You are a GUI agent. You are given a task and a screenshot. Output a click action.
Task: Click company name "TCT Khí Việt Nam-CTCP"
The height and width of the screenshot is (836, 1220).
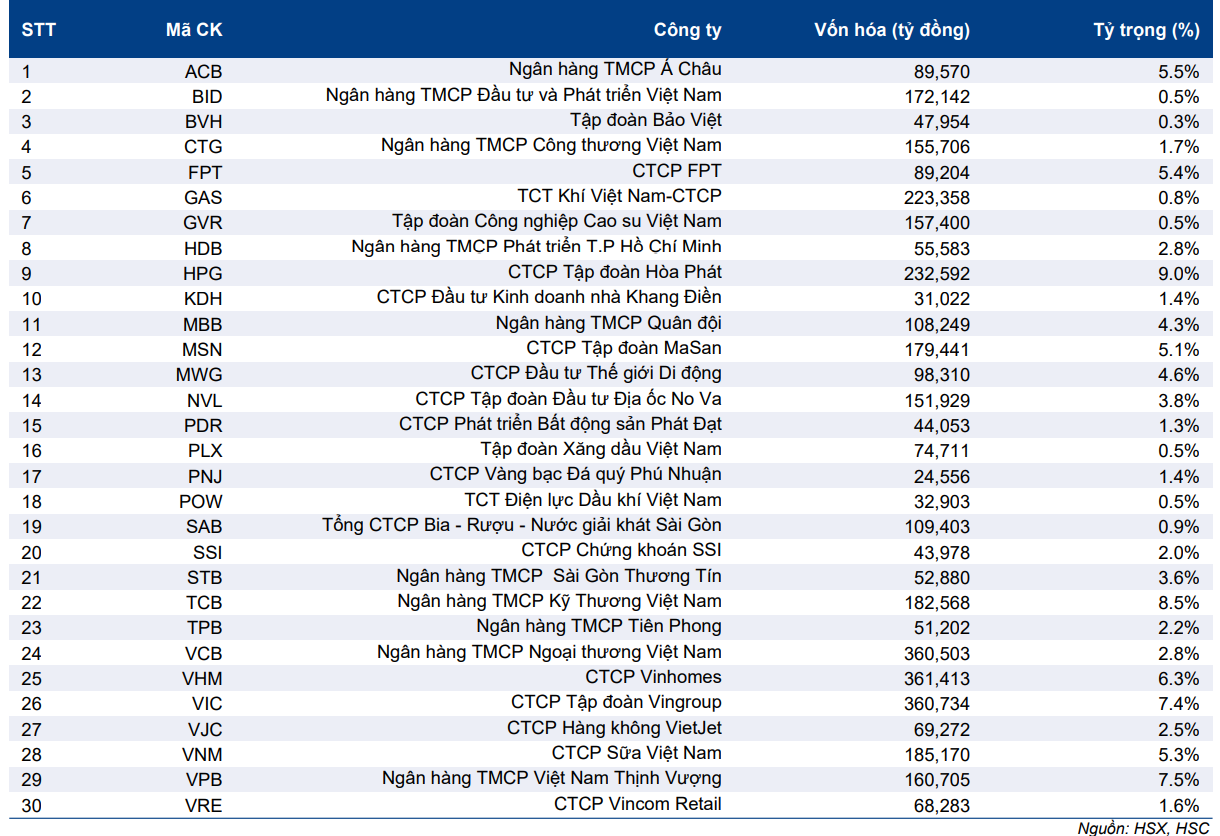[619, 196]
